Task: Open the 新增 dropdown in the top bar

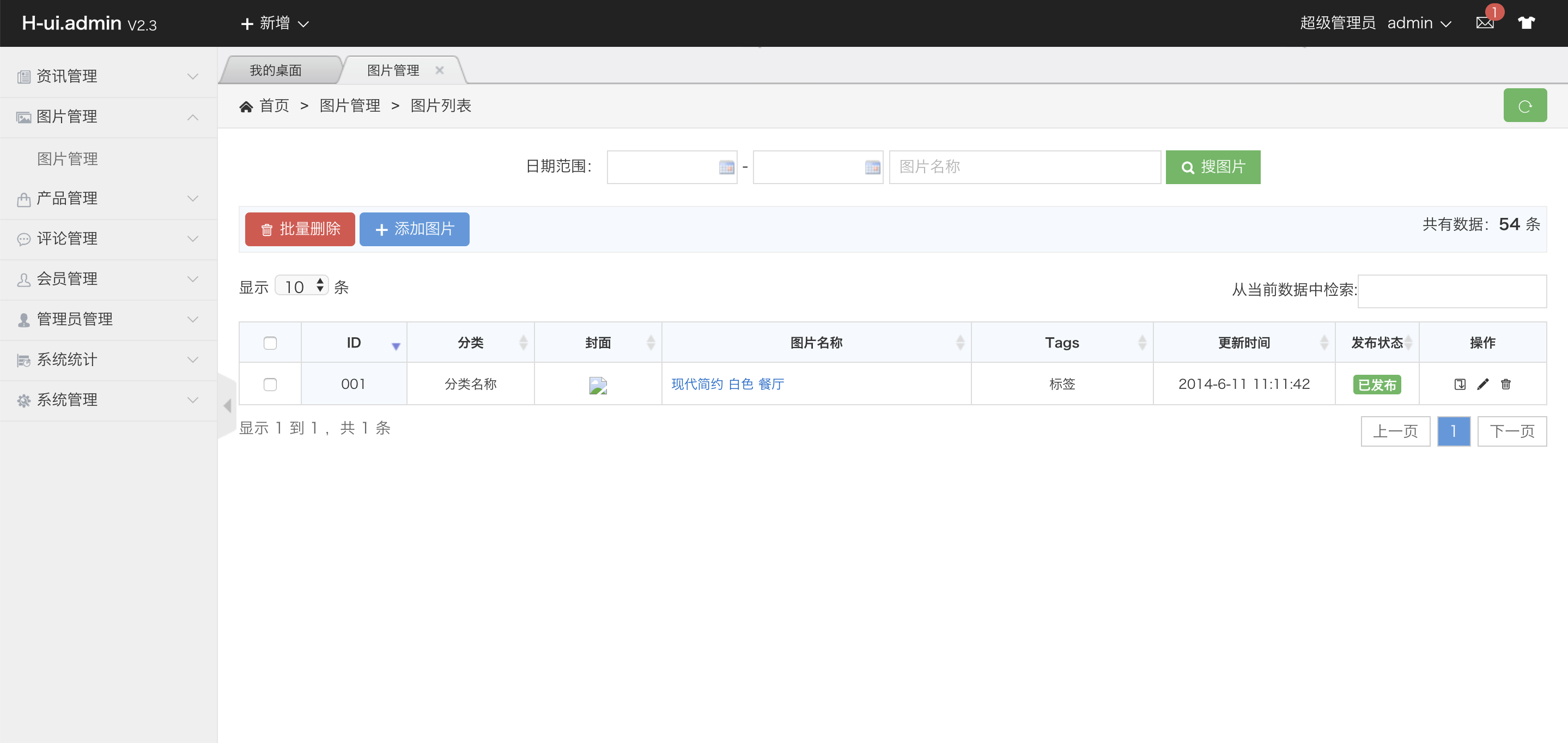Action: [x=274, y=22]
